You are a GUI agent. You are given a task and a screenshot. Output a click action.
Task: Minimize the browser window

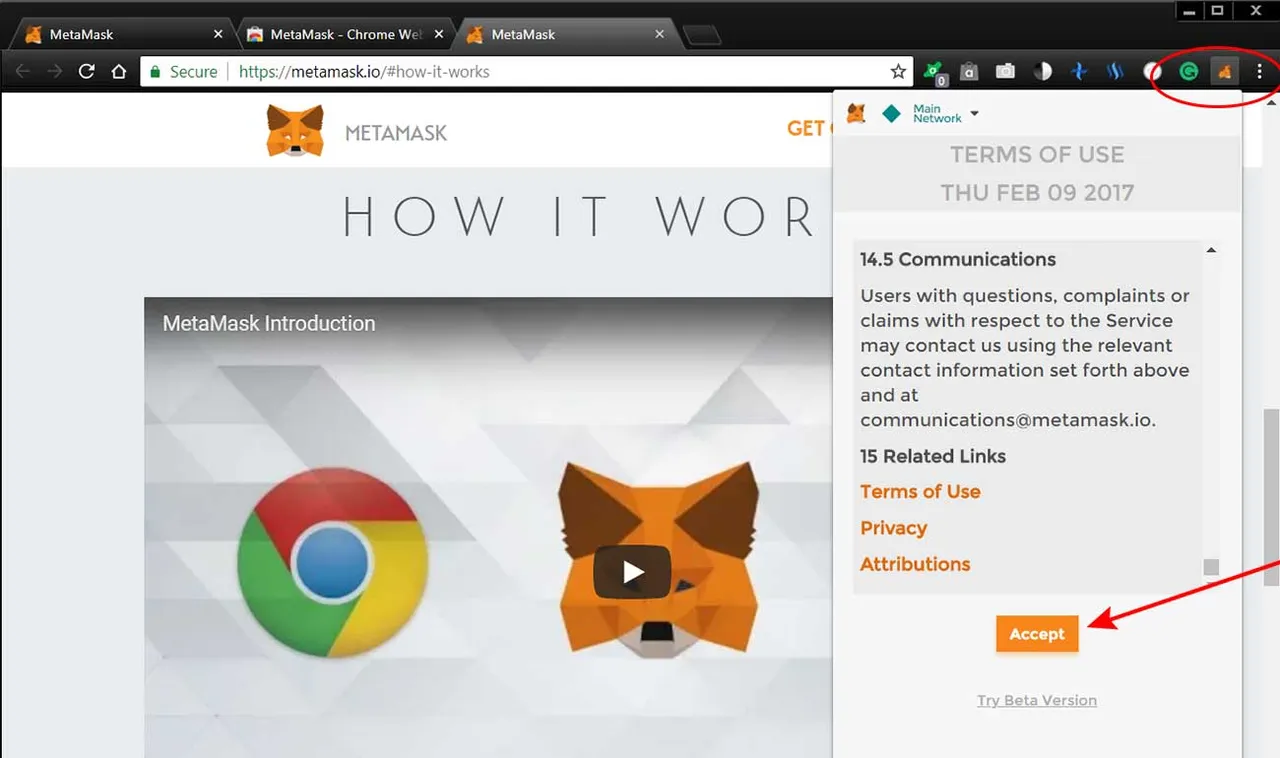point(1189,11)
